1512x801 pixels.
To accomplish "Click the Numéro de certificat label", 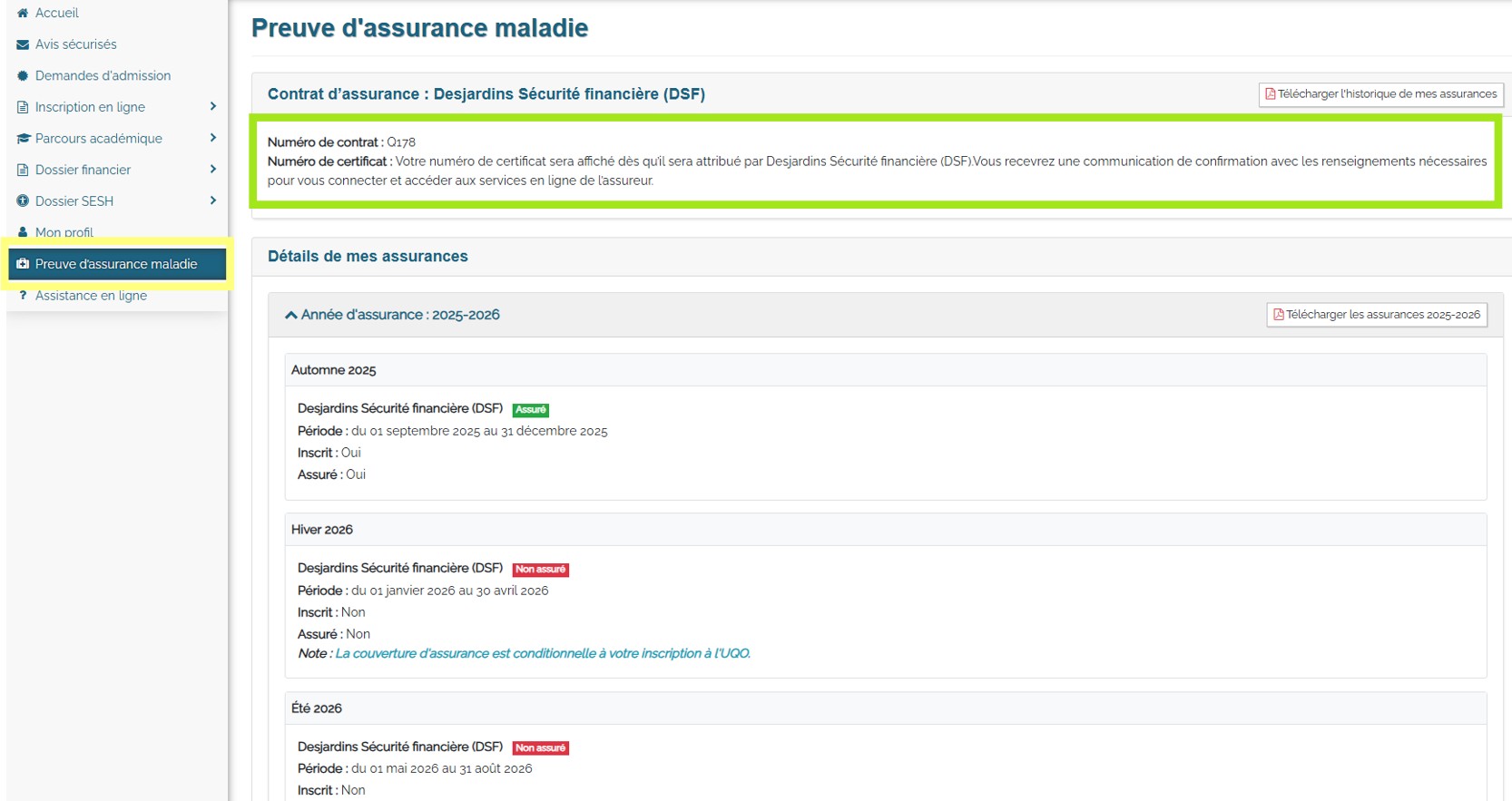I will tap(329, 161).
